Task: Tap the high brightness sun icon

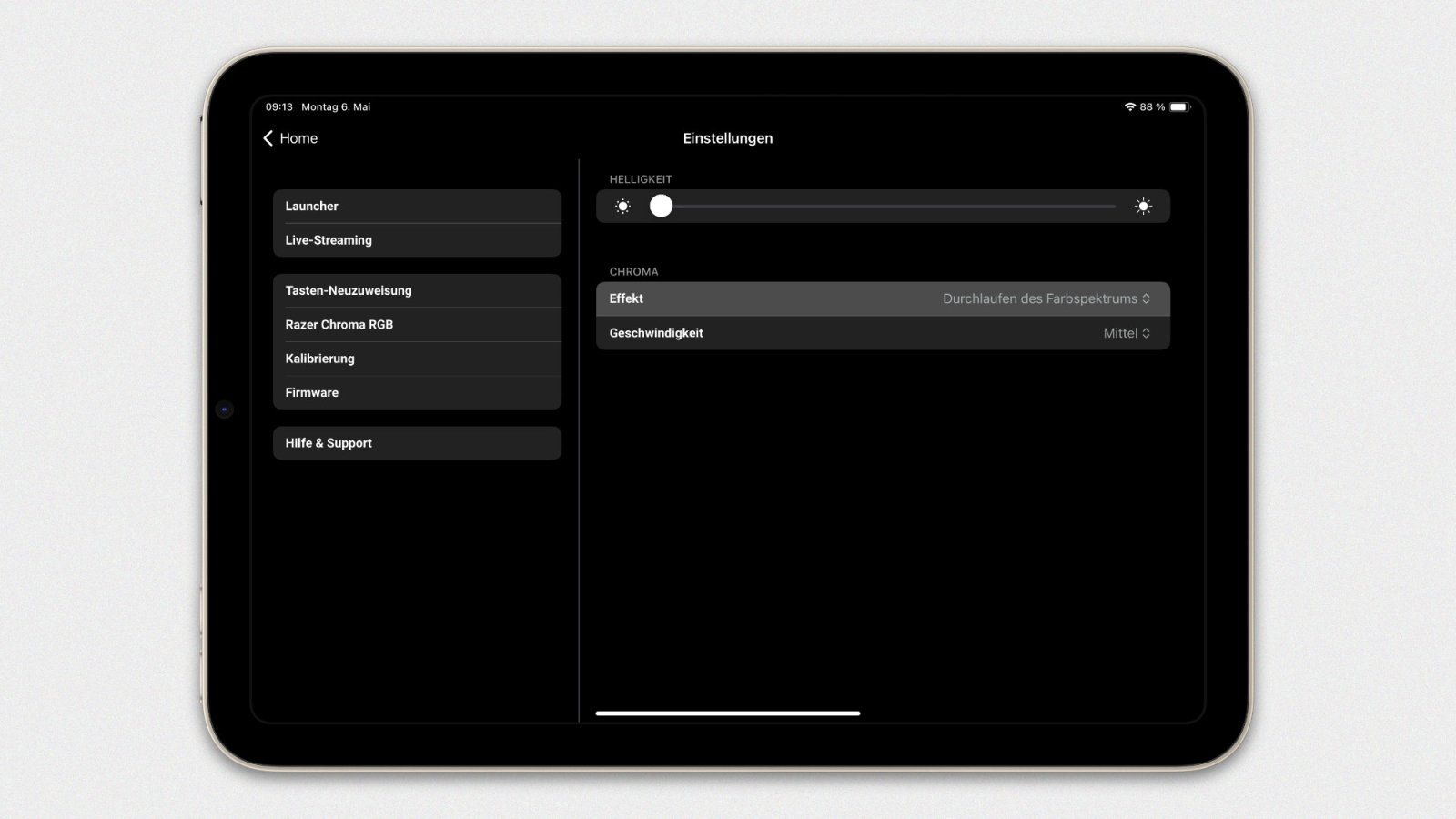Action: (1144, 207)
